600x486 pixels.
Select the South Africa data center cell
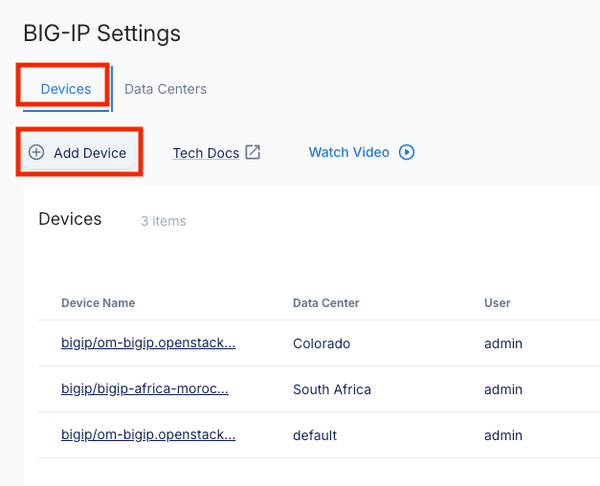(332, 390)
